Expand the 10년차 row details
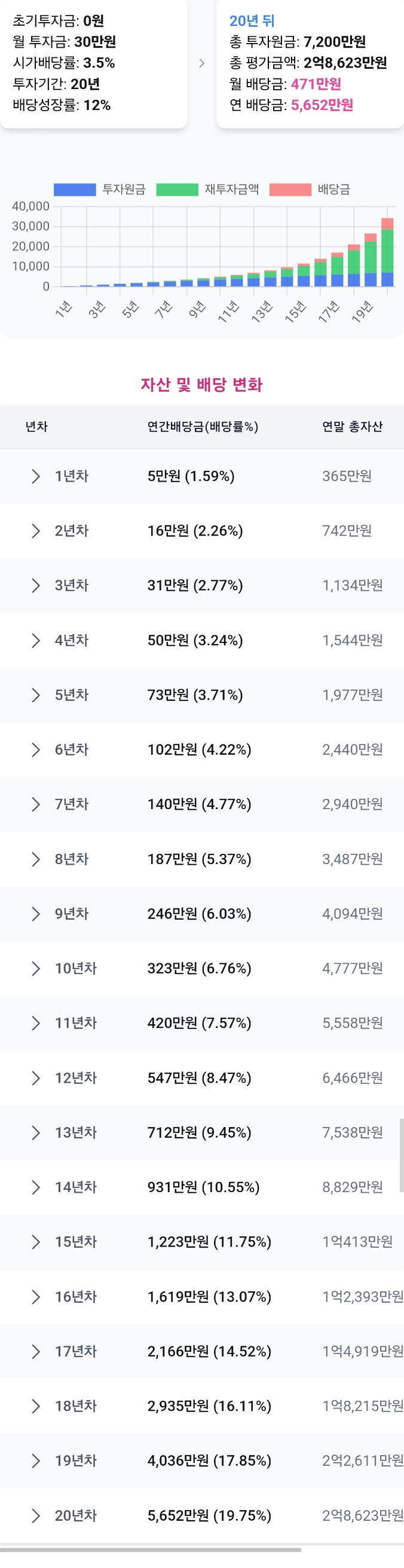 35,969
